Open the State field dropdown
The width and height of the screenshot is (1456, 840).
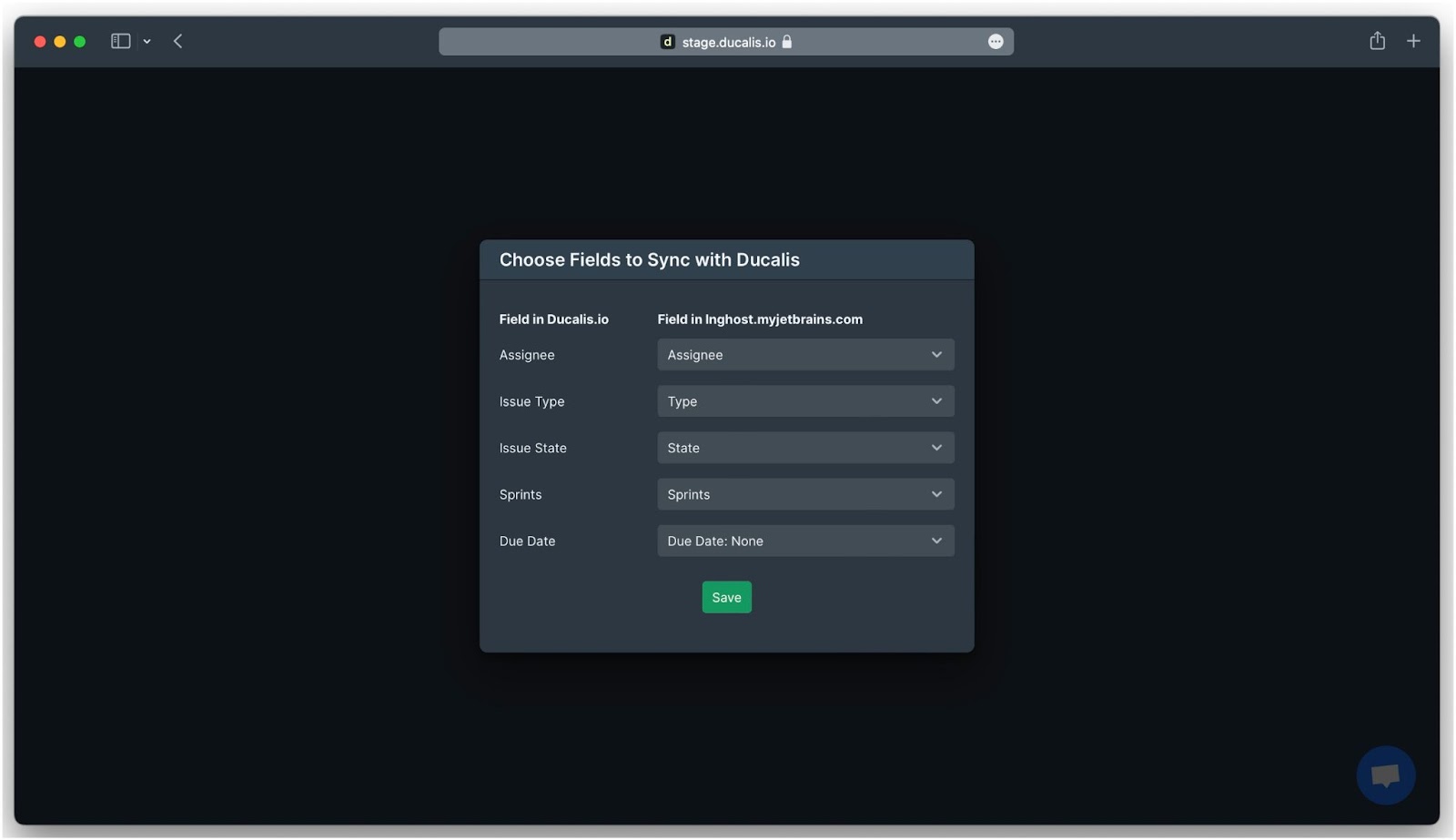coord(805,448)
